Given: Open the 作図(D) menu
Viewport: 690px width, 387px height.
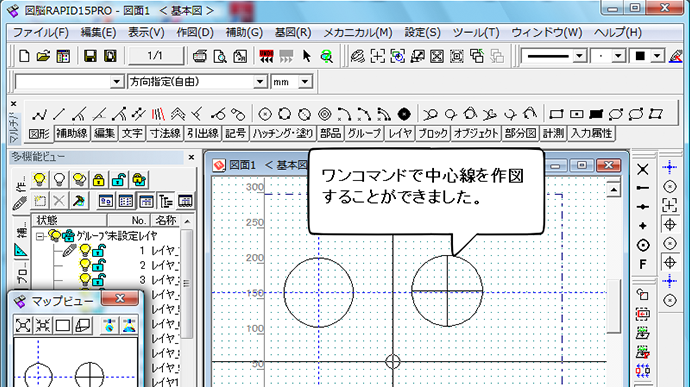Looking at the screenshot, I should [x=195, y=33].
